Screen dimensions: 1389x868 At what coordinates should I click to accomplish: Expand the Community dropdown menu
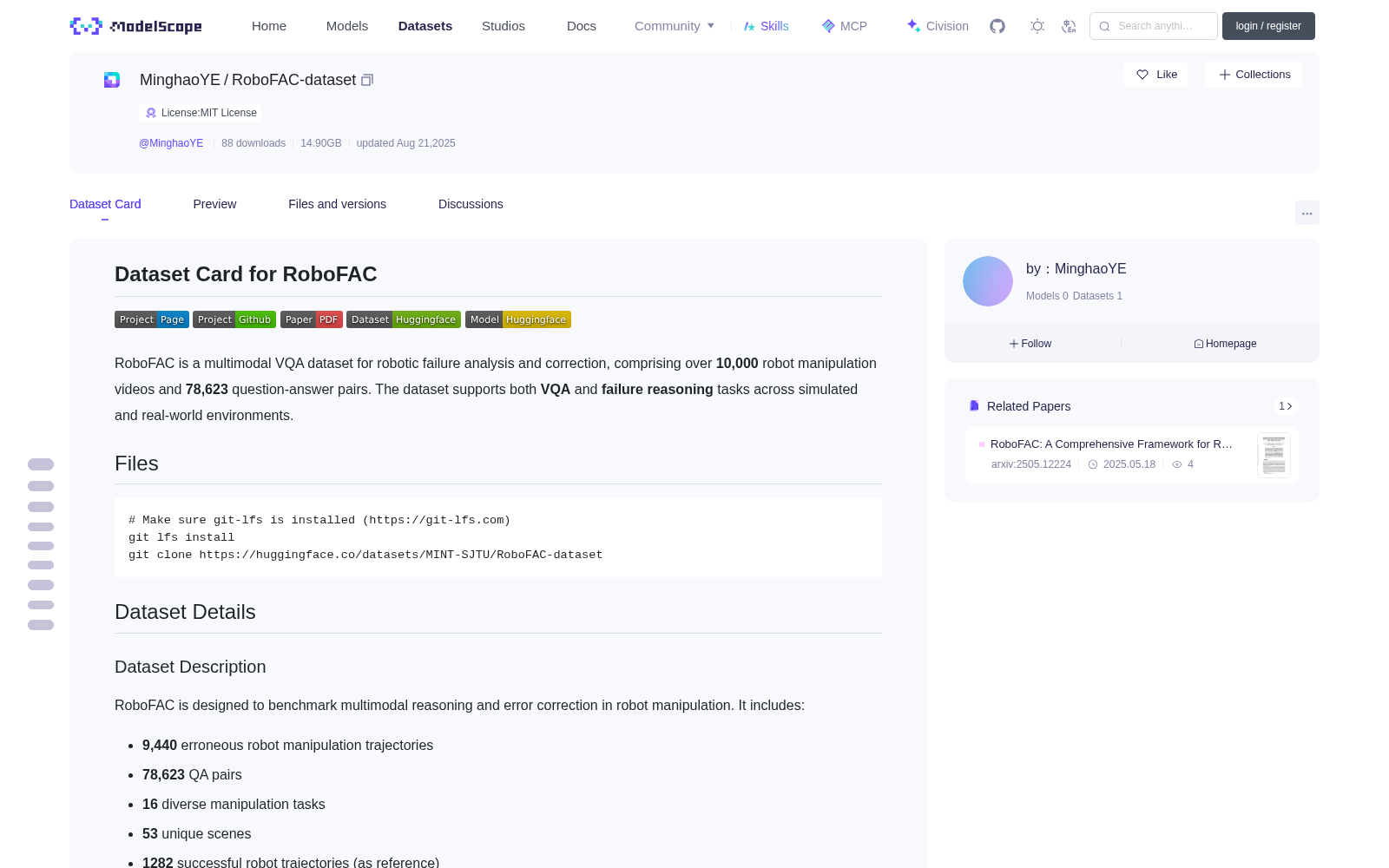675,26
